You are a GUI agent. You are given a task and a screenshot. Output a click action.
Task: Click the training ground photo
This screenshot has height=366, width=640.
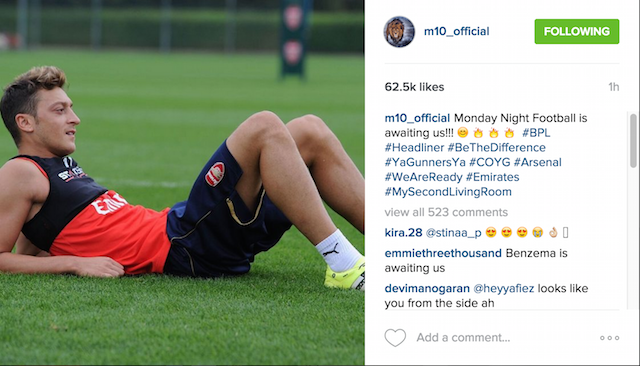(x=182, y=182)
